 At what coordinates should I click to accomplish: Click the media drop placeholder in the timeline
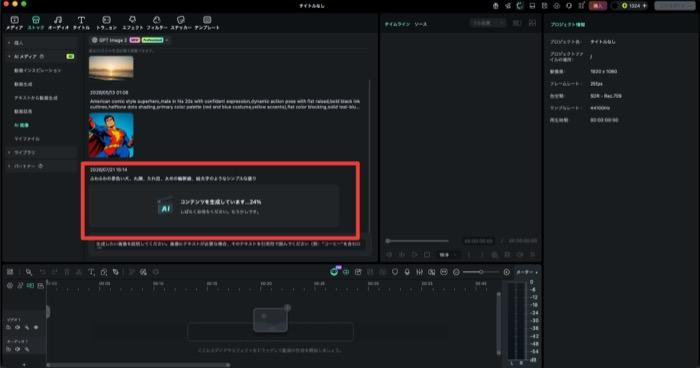[x=270, y=332]
